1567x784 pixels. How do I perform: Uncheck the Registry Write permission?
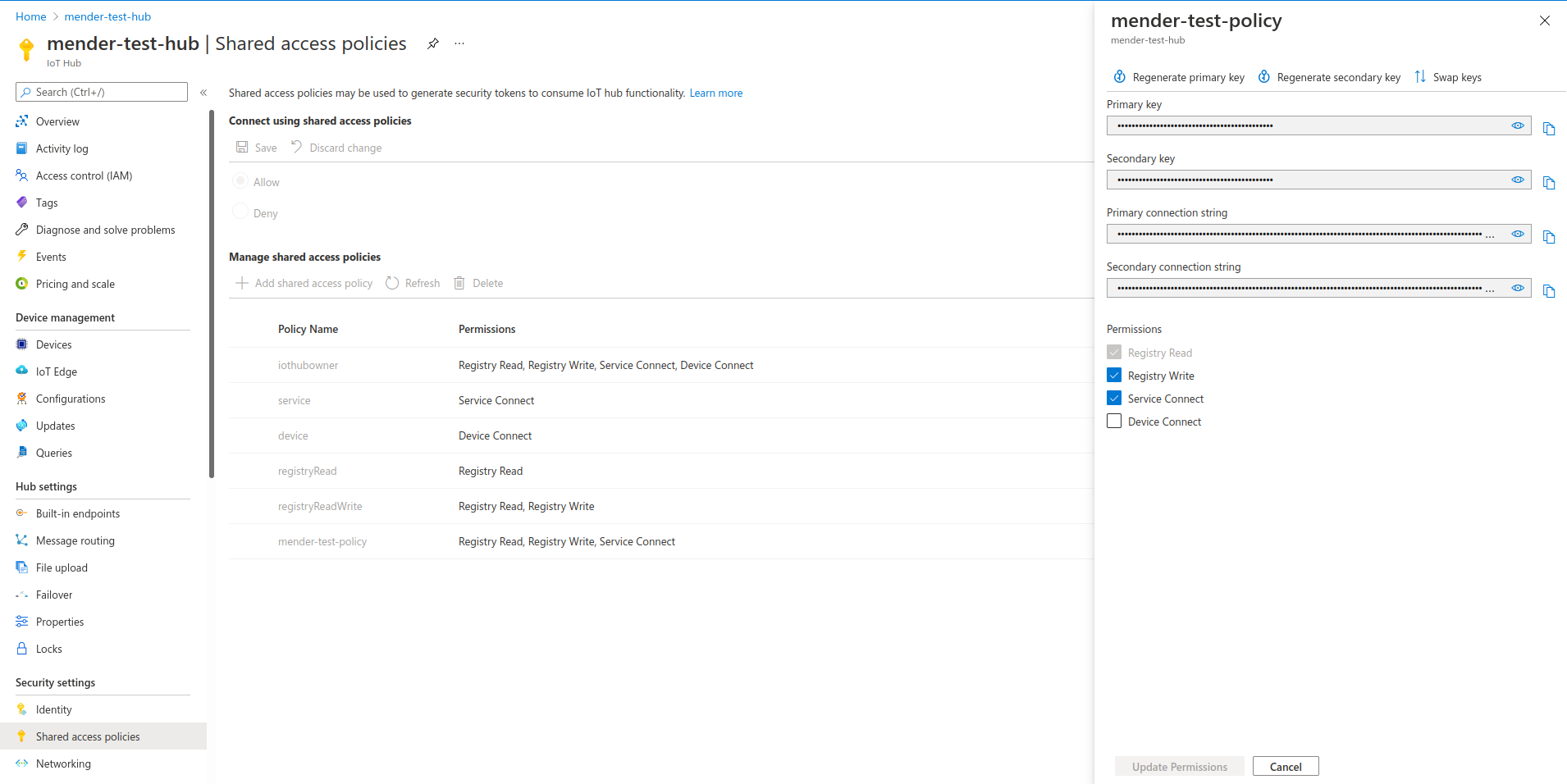click(x=1114, y=376)
